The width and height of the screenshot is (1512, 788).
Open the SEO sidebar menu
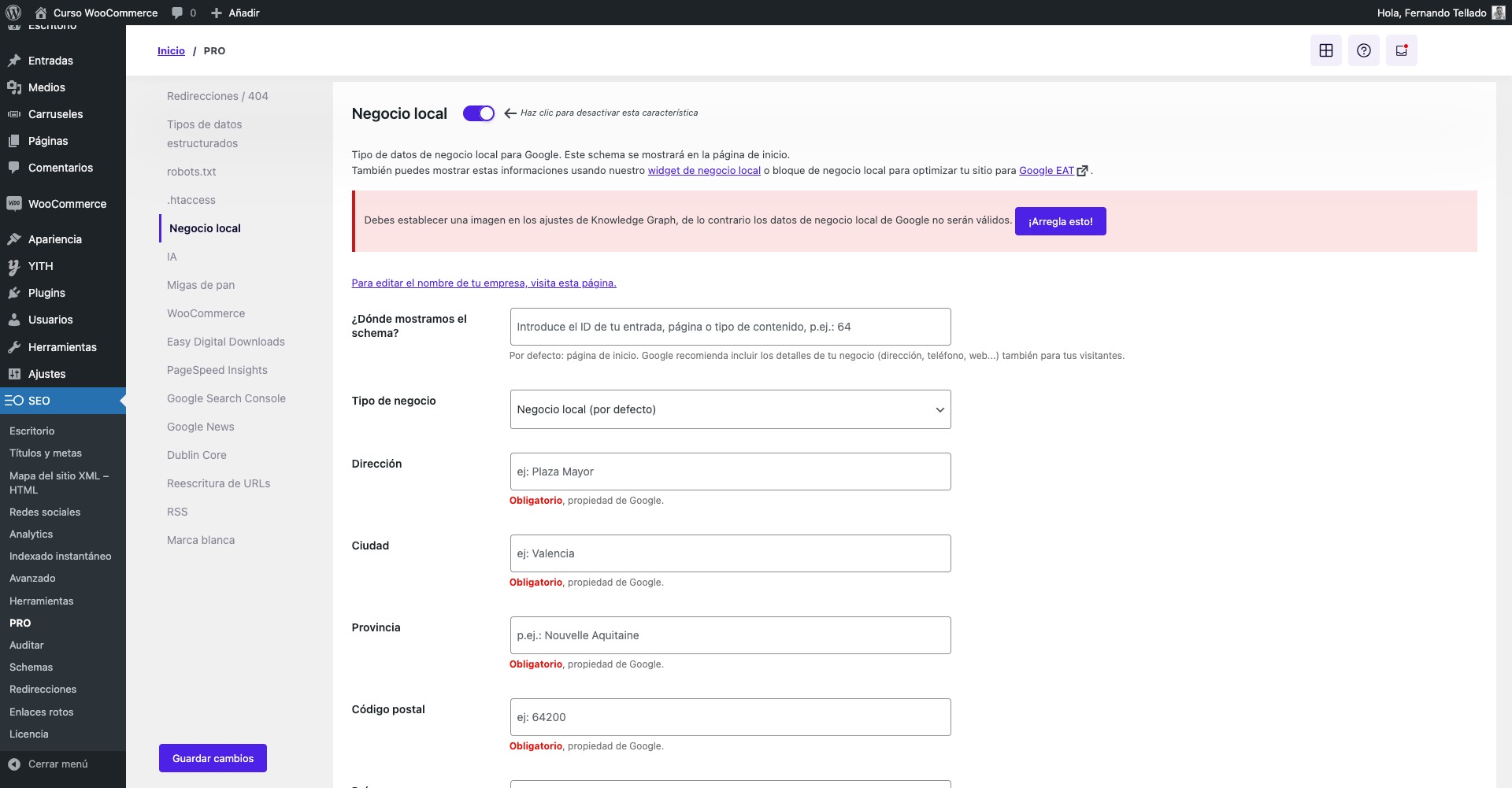[x=39, y=400]
